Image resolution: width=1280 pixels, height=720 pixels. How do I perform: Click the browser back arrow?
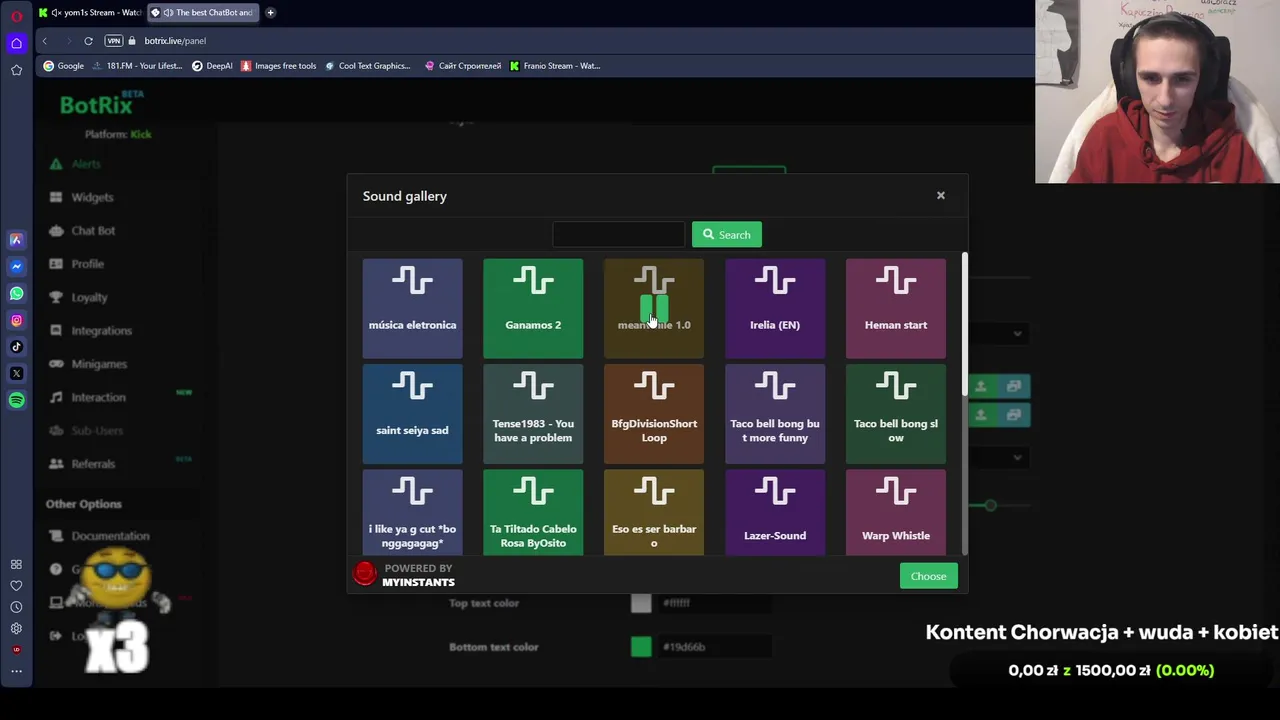point(44,41)
